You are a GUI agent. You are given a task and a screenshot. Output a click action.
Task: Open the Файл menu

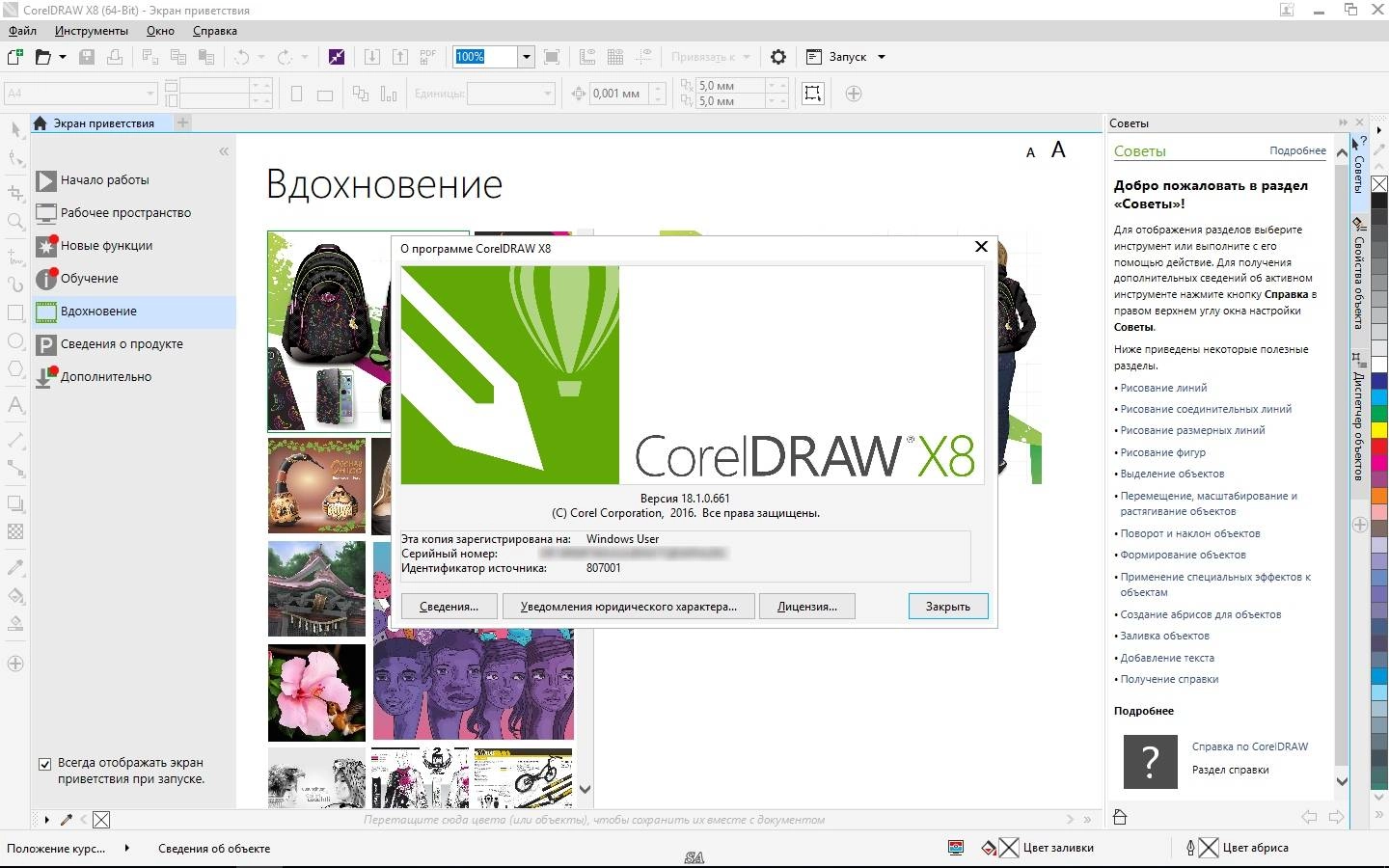tap(22, 31)
